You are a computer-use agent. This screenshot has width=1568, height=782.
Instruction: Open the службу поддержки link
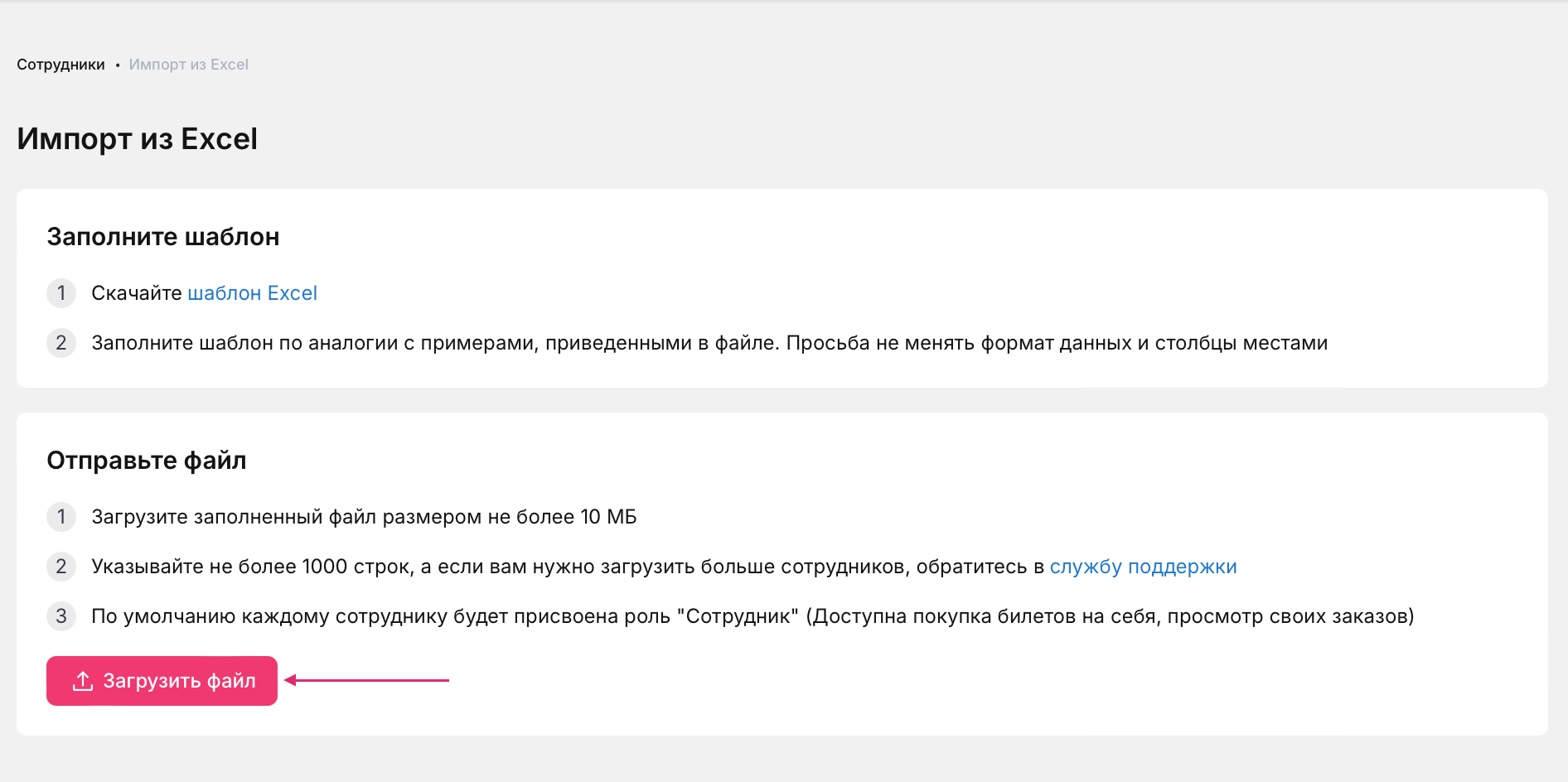pyautogui.click(x=1143, y=567)
